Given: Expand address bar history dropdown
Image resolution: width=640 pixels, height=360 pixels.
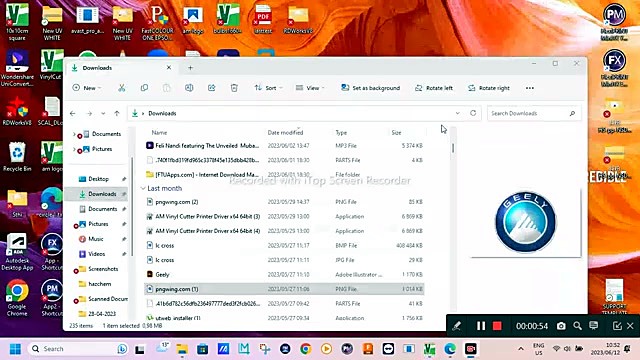Looking at the screenshot, I should click(458, 113).
